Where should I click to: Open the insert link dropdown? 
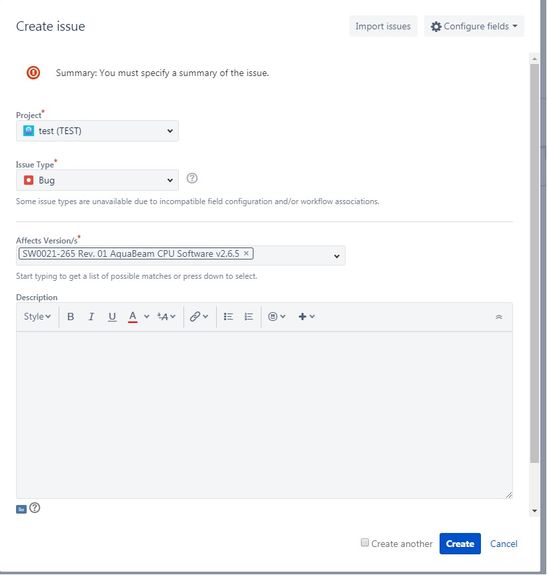(199, 316)
